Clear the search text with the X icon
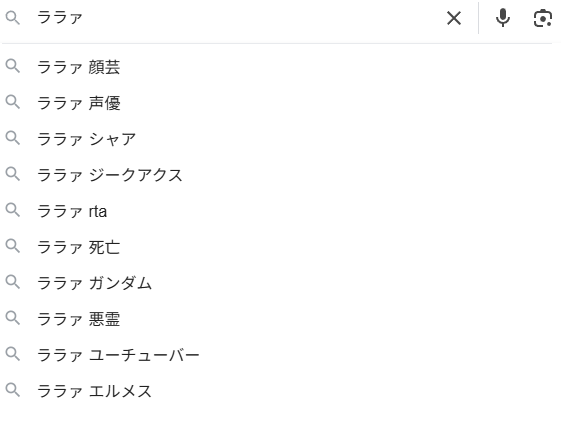Screen dimensions: 561x421 click(454, 18)
